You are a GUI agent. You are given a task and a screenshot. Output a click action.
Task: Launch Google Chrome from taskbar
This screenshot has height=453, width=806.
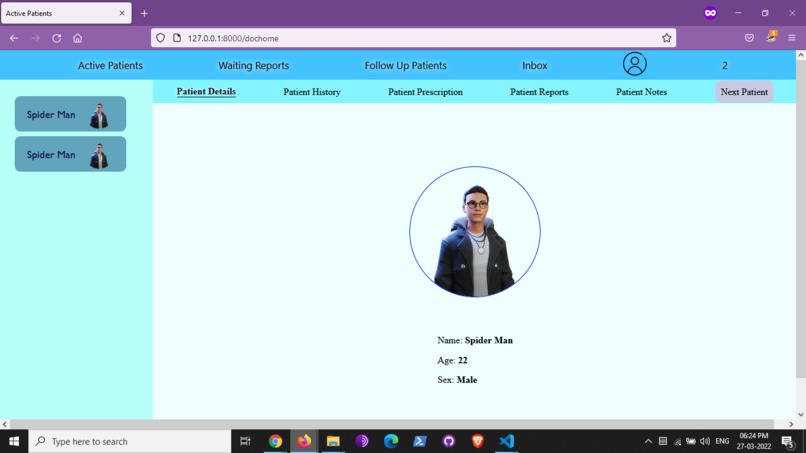pyautogui.click(x=275, y=441)
